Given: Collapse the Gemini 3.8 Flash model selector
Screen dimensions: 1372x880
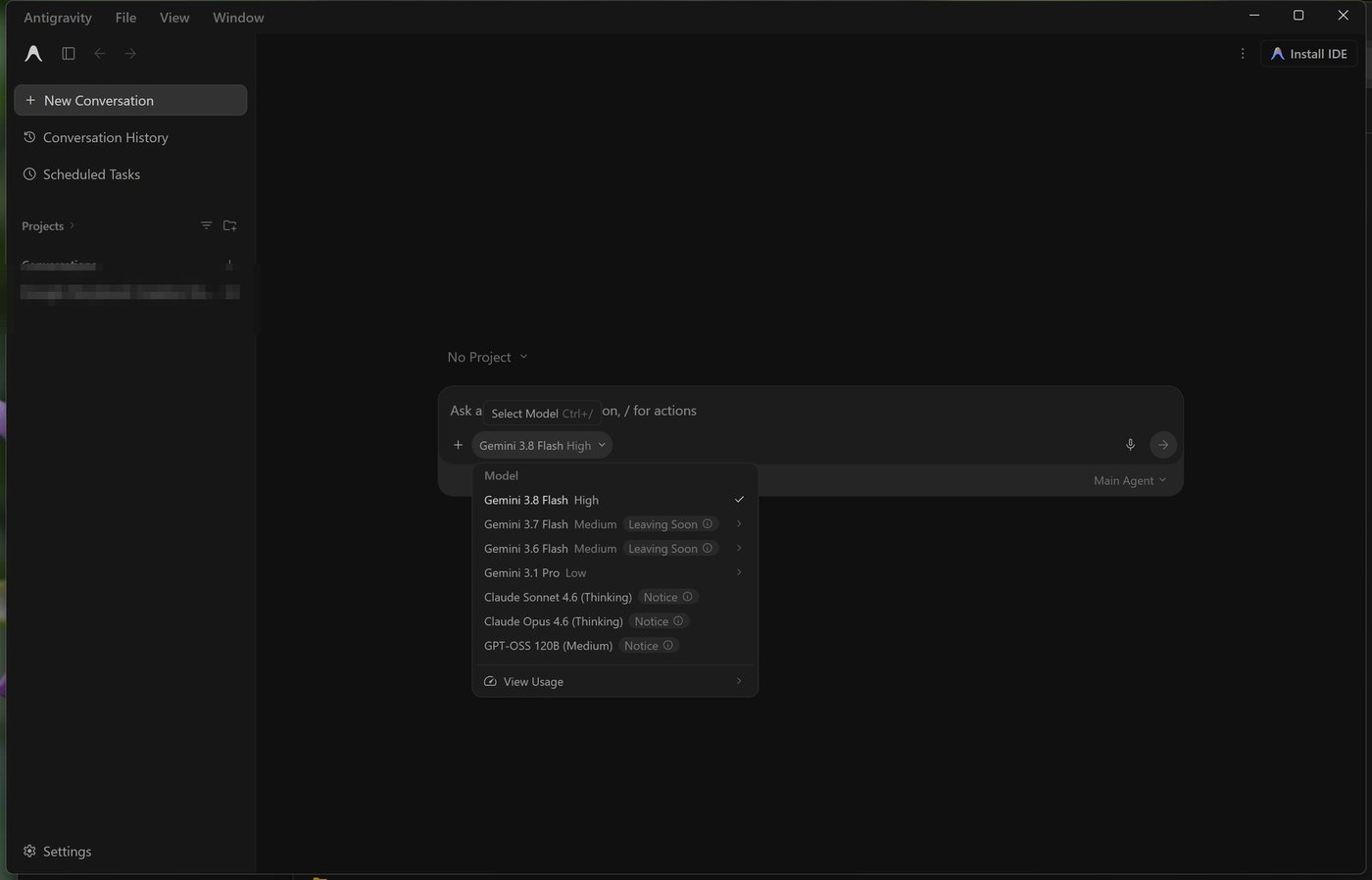Looking at the screenshot, I should 542,445.
